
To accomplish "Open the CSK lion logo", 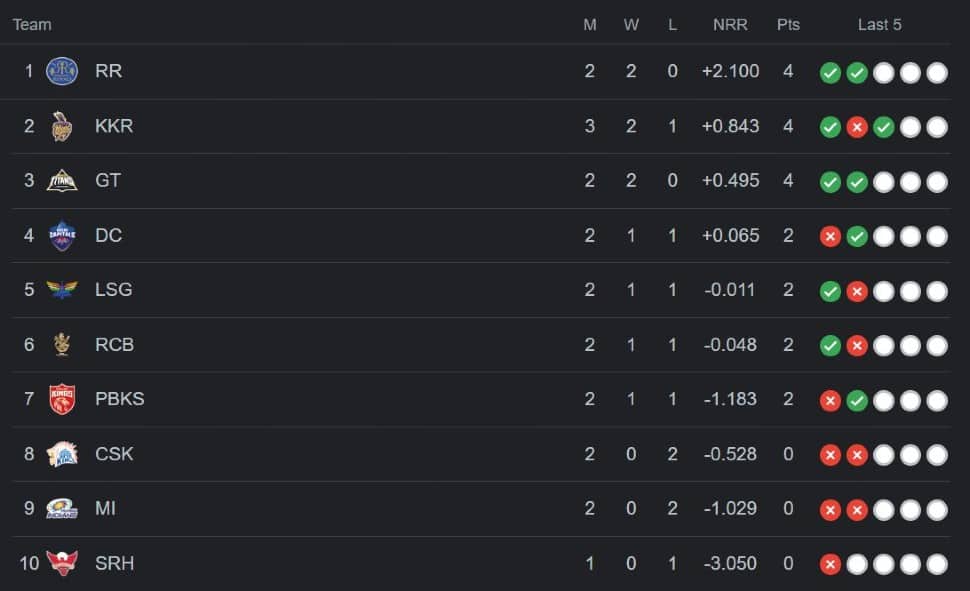I will coord(62,454).
